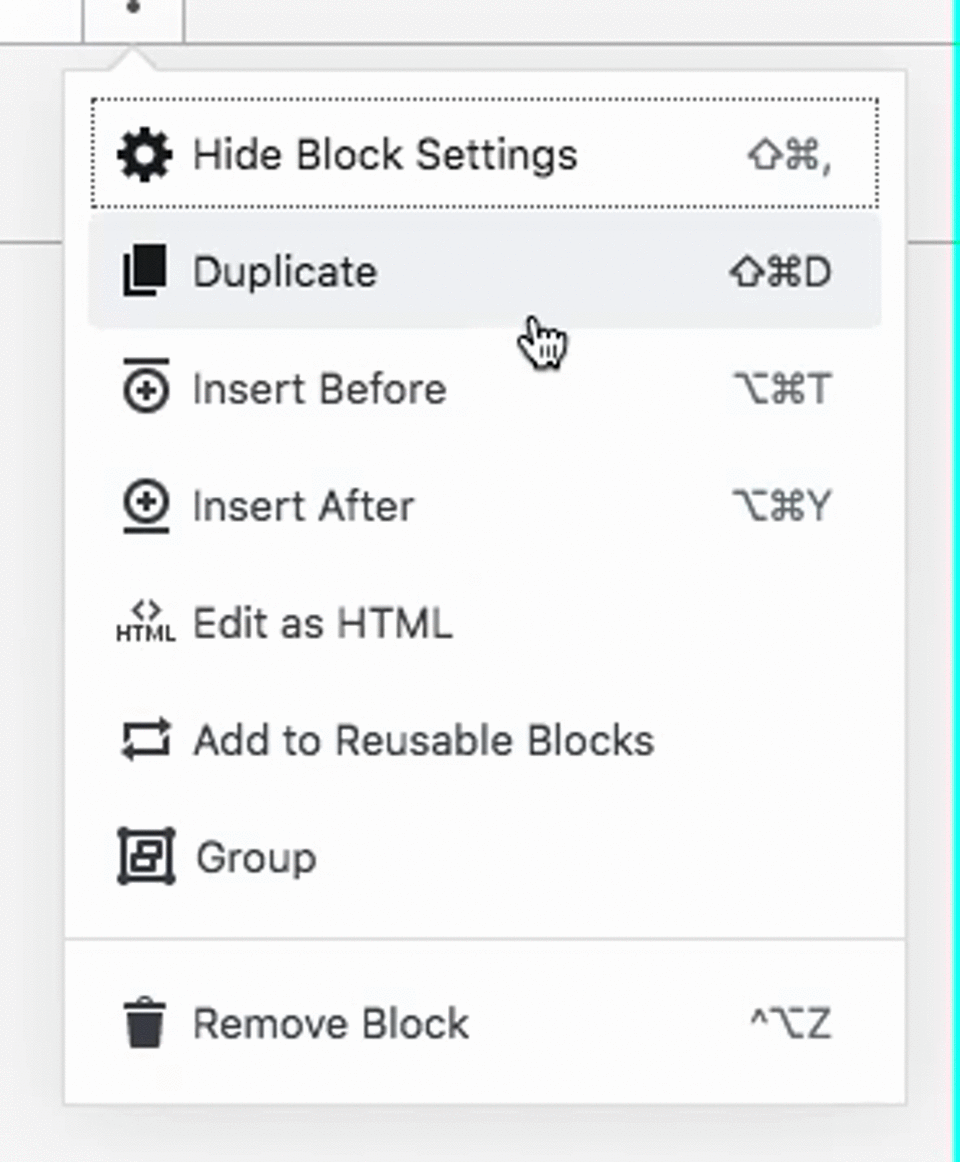Select Group from the dropdown menu
960x1162 pixels.
click(x=256, y=857)
